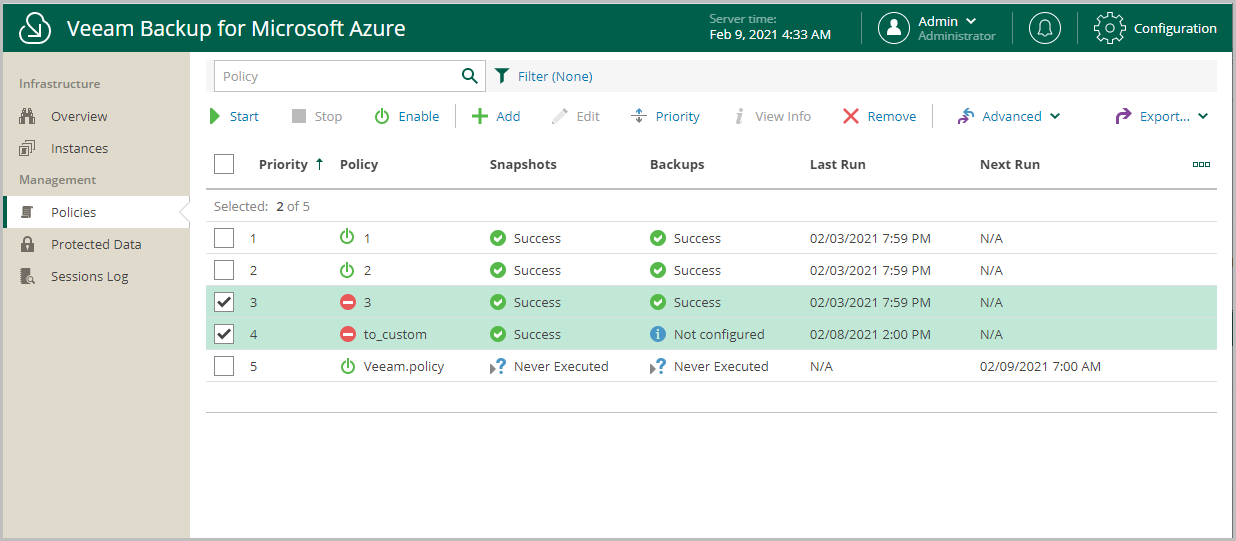Check the box for policy 2
Screen dimensions: 1236x541
[224, 270]
